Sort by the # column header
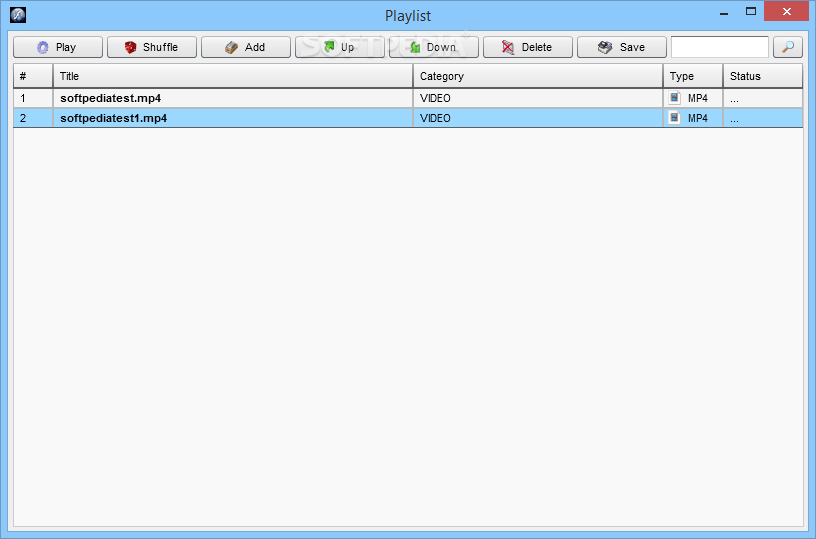This screenshot has width=816, height=539. (33, 76)
